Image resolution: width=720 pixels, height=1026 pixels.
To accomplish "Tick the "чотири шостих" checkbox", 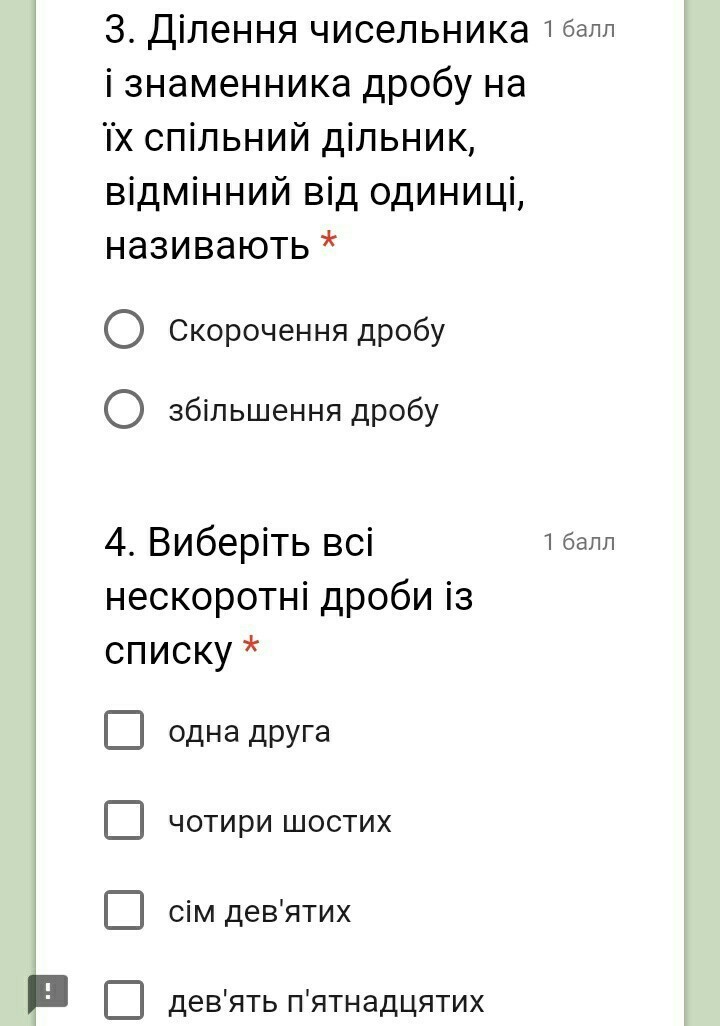I will click(124, 821).
